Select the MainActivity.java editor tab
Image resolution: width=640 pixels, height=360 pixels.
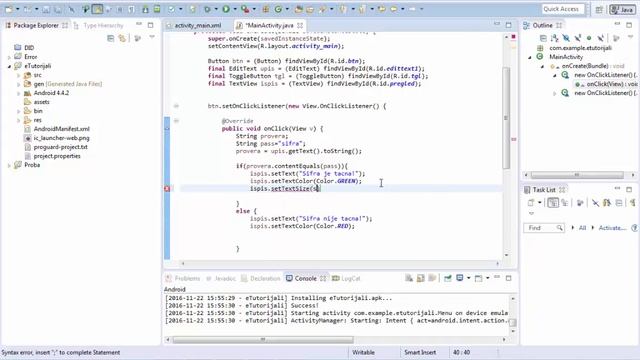pyautogui.click(x=269, y=25)
